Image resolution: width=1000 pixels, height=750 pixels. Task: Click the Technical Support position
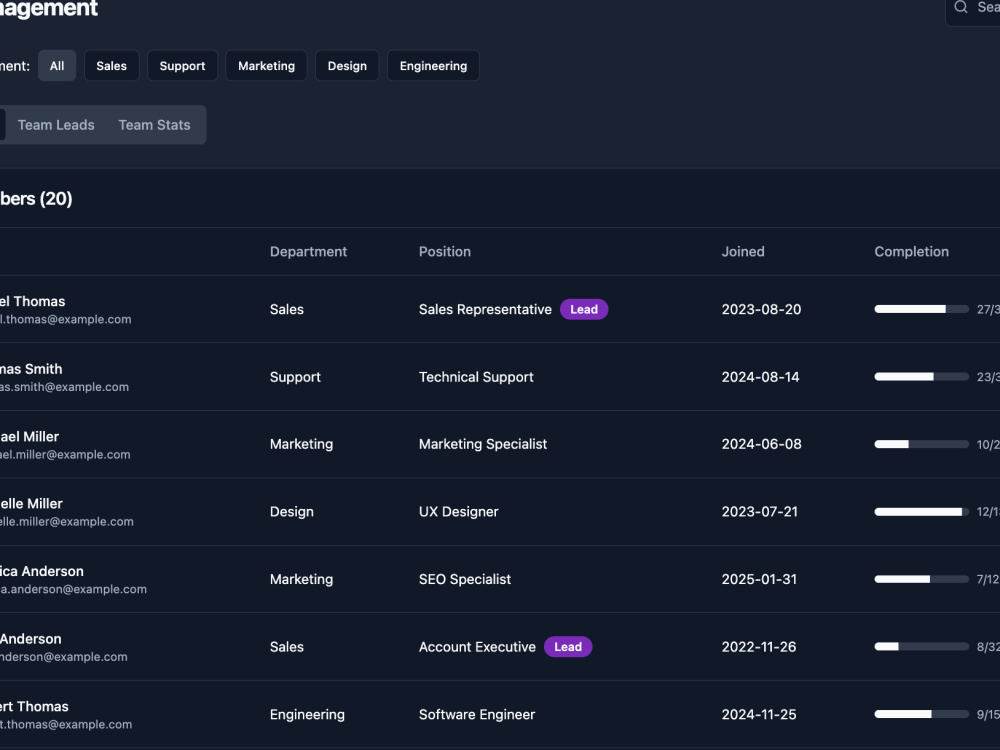(x=476, y=377)
